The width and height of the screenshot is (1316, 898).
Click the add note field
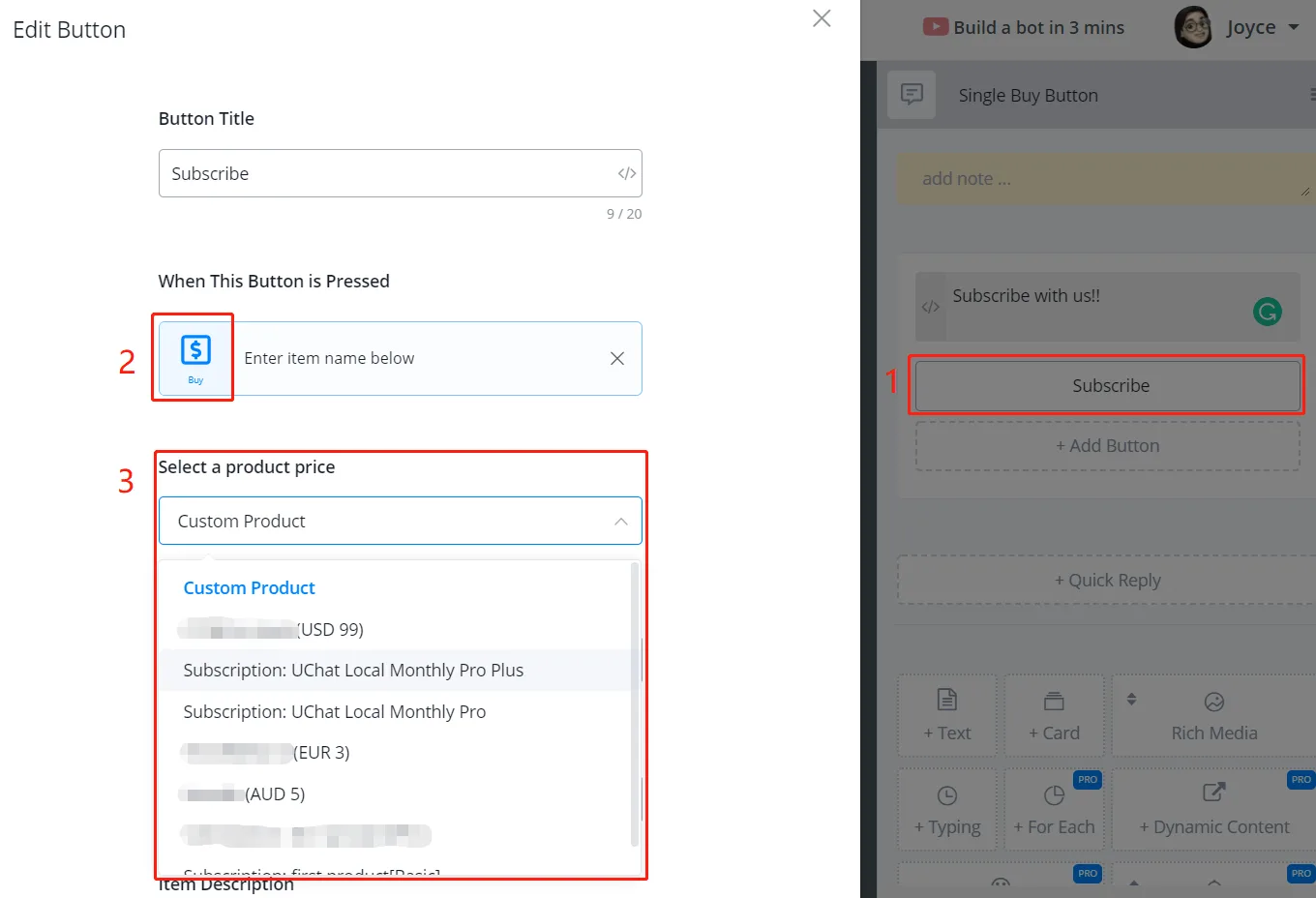click(x=1105, y=178)
